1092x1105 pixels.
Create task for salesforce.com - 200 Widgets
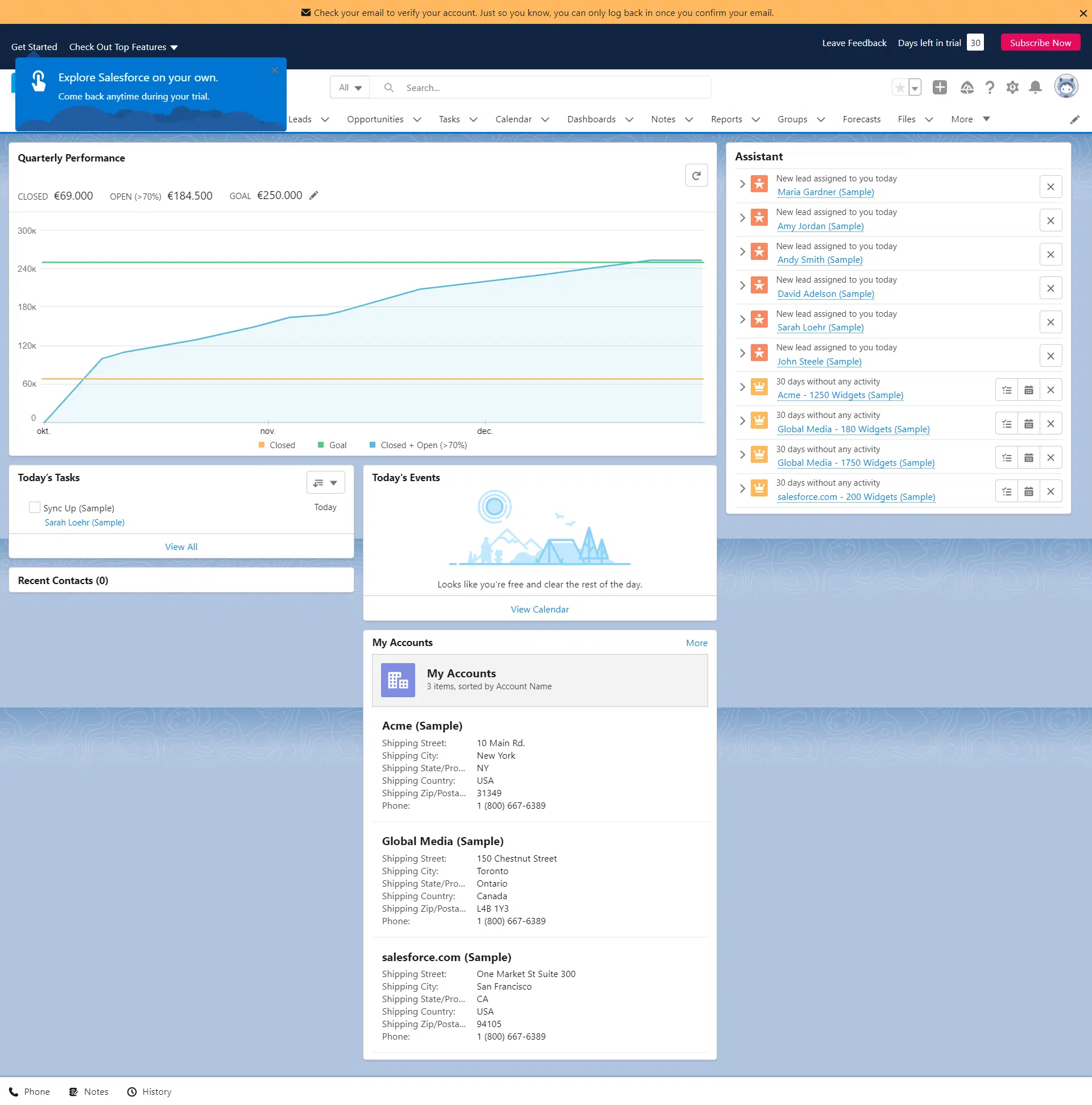[1006, 491]
